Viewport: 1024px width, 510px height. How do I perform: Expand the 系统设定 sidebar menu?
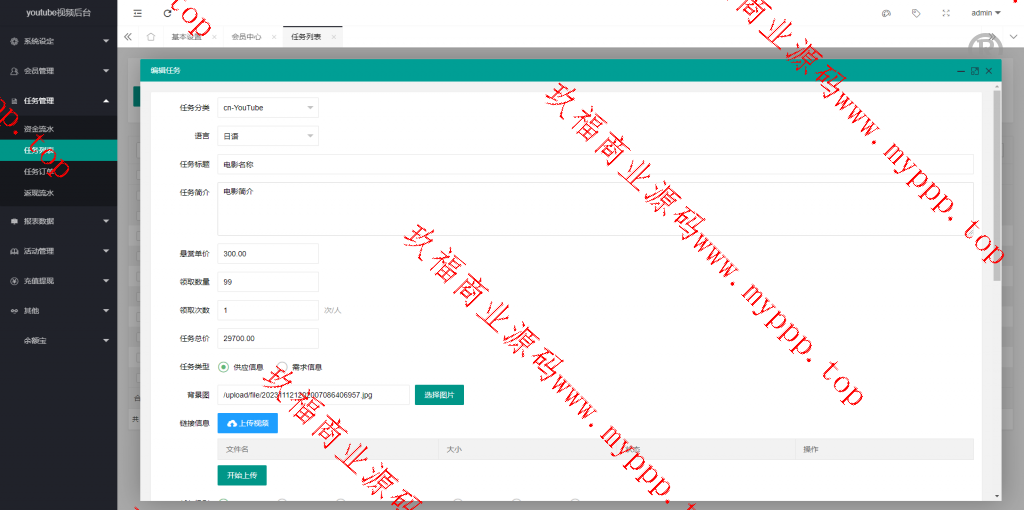(x=58, y=41)
